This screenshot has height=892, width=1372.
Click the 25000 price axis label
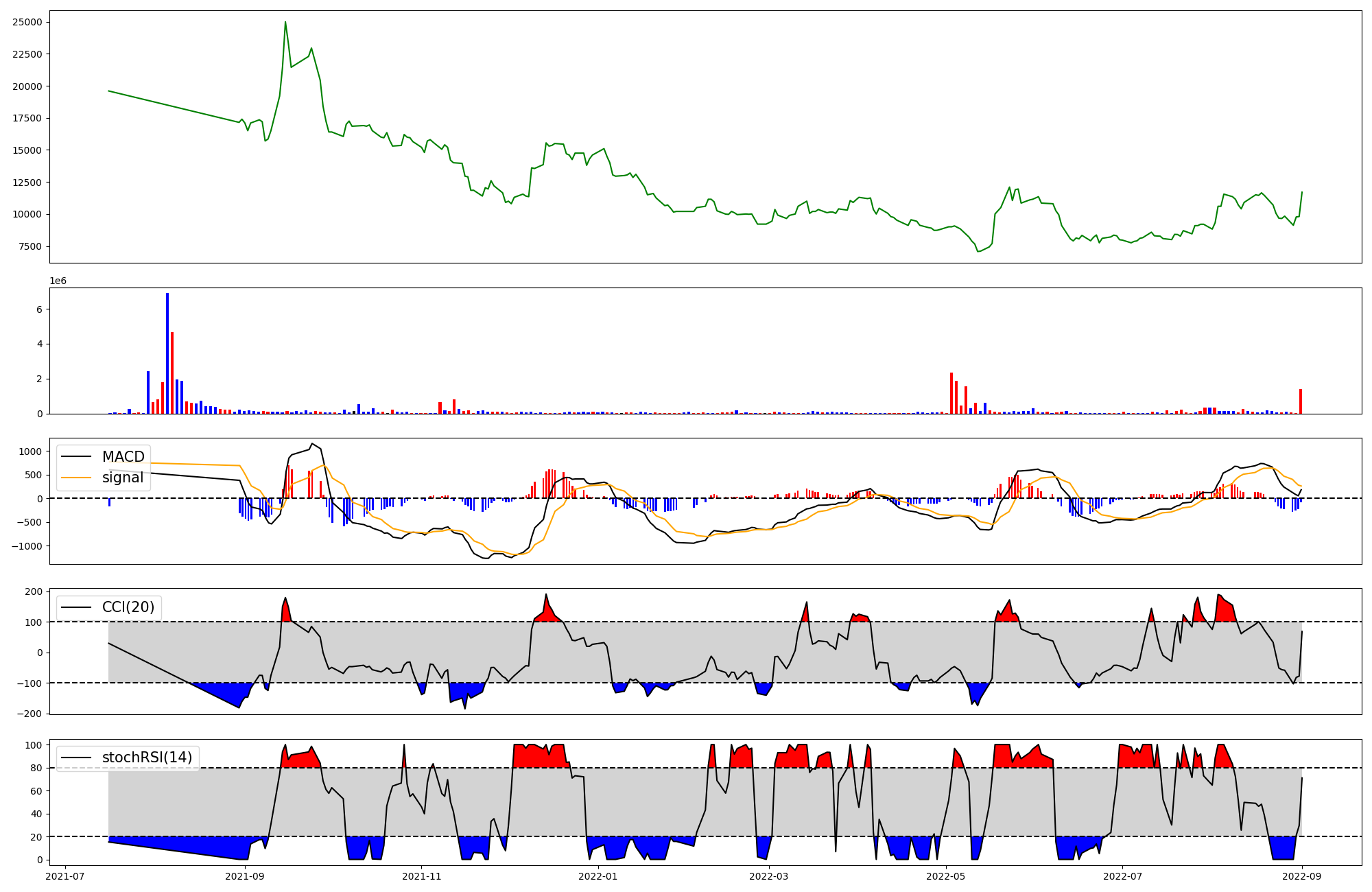click(27, 22)
